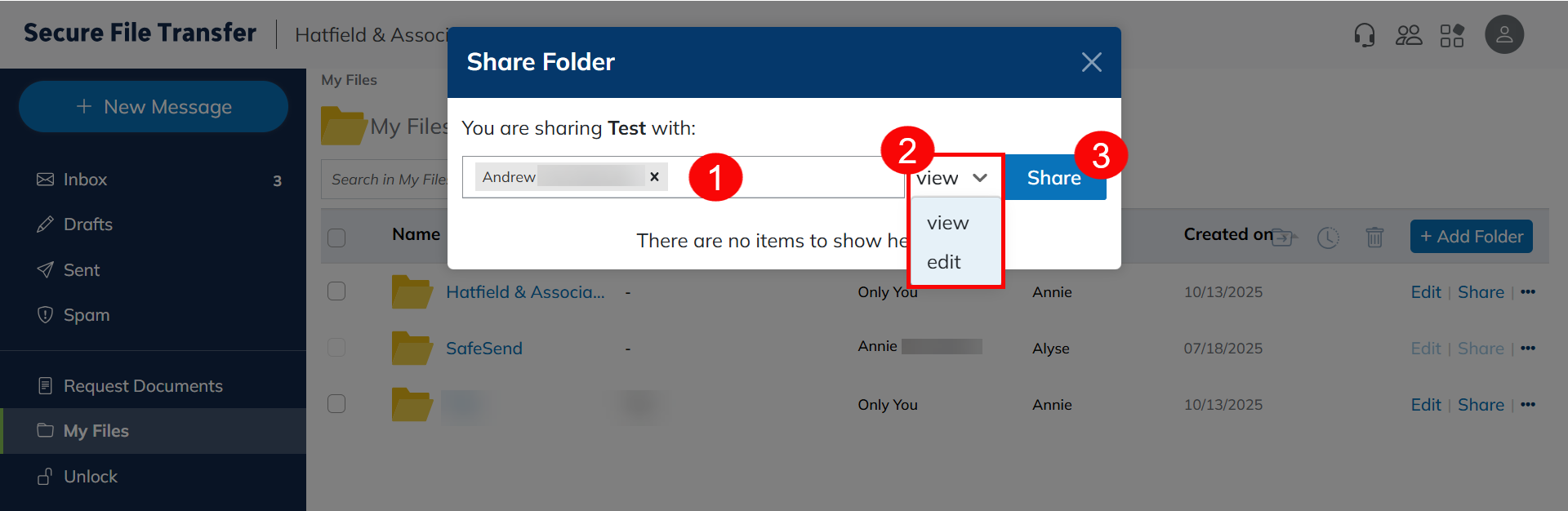Collapse the view permission dropdown
1568x511 pixels.
(952, 178)
